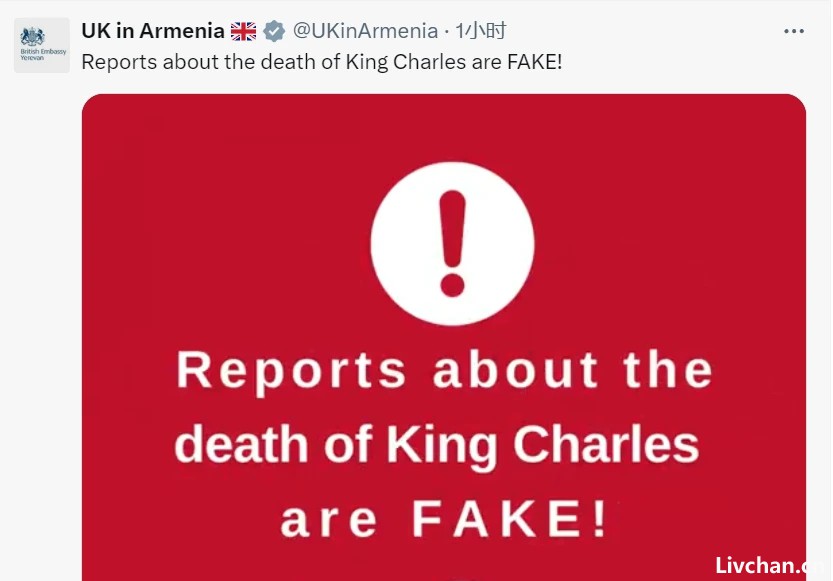Click "Reports about the" line in image
Image resolution: width=833 pixels, height=581 pixels.
pyautogui.click(x=444, y=370)
